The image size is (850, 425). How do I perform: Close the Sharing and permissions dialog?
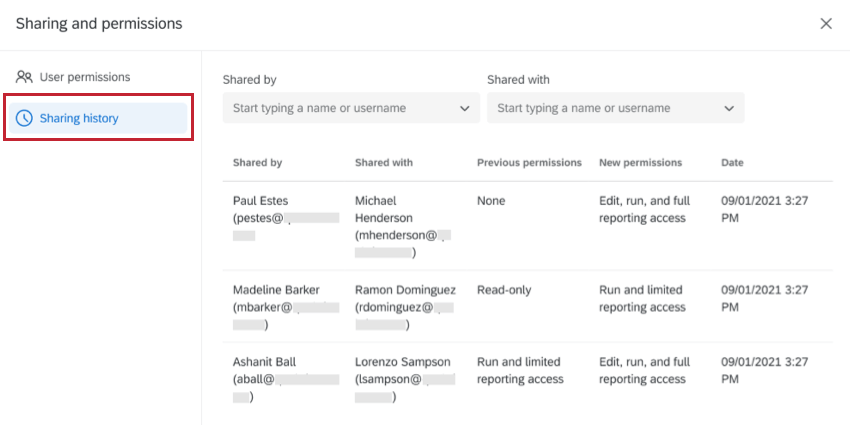(x=826, y=24)
